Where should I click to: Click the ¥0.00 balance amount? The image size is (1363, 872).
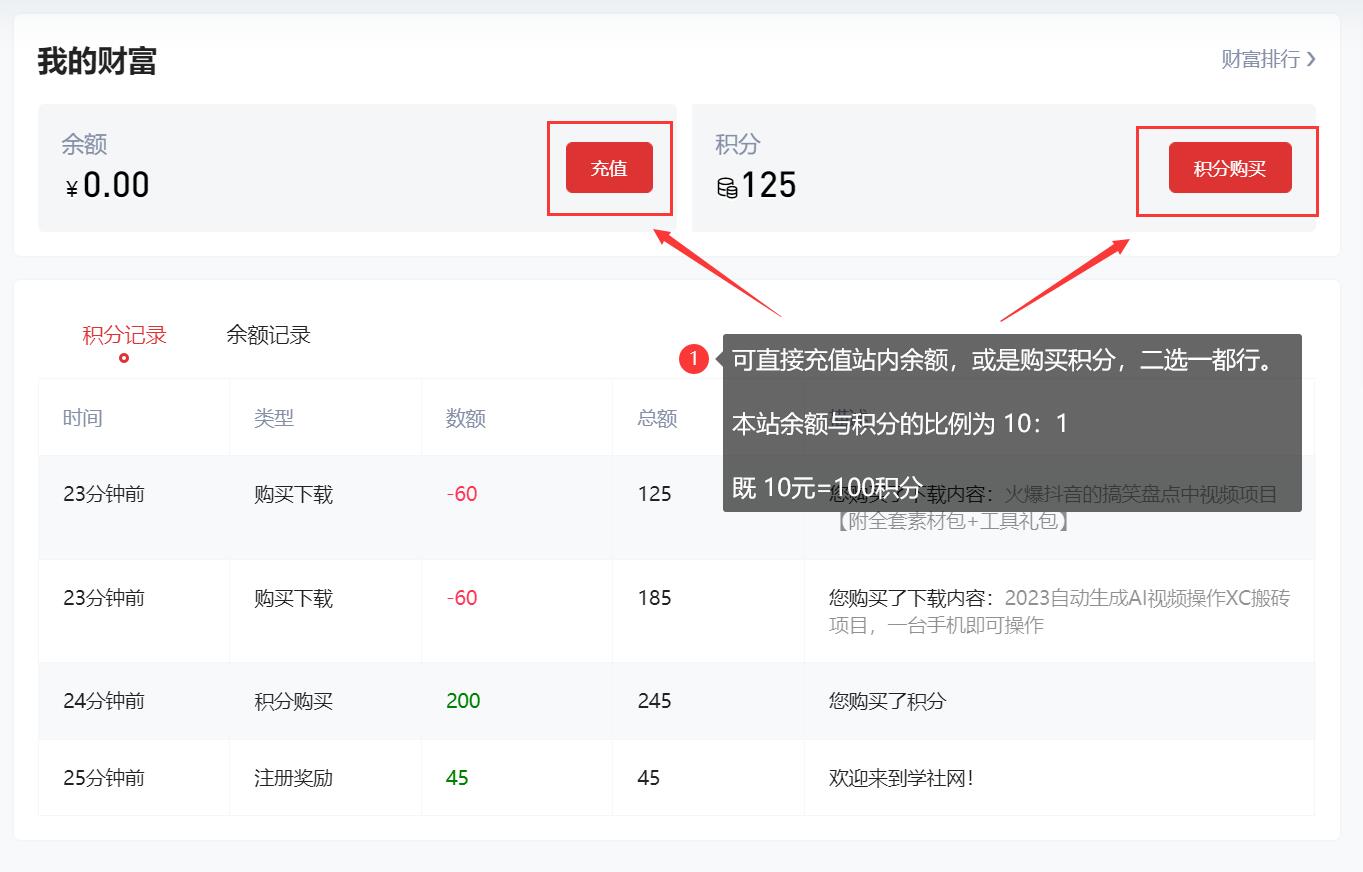pyautogui.click(x=105, y=185)
